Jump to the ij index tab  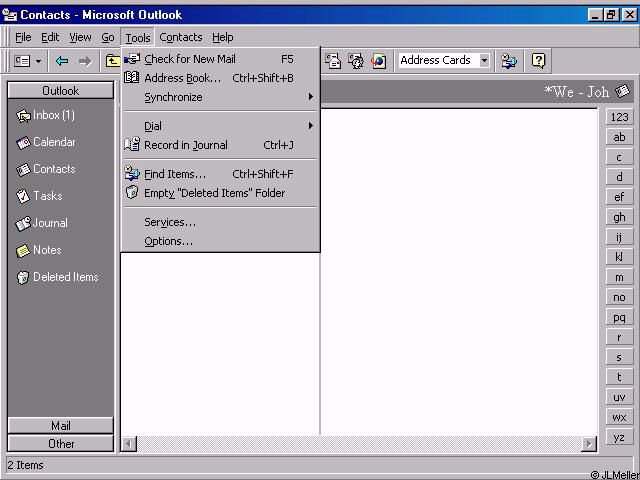(619, 237)
